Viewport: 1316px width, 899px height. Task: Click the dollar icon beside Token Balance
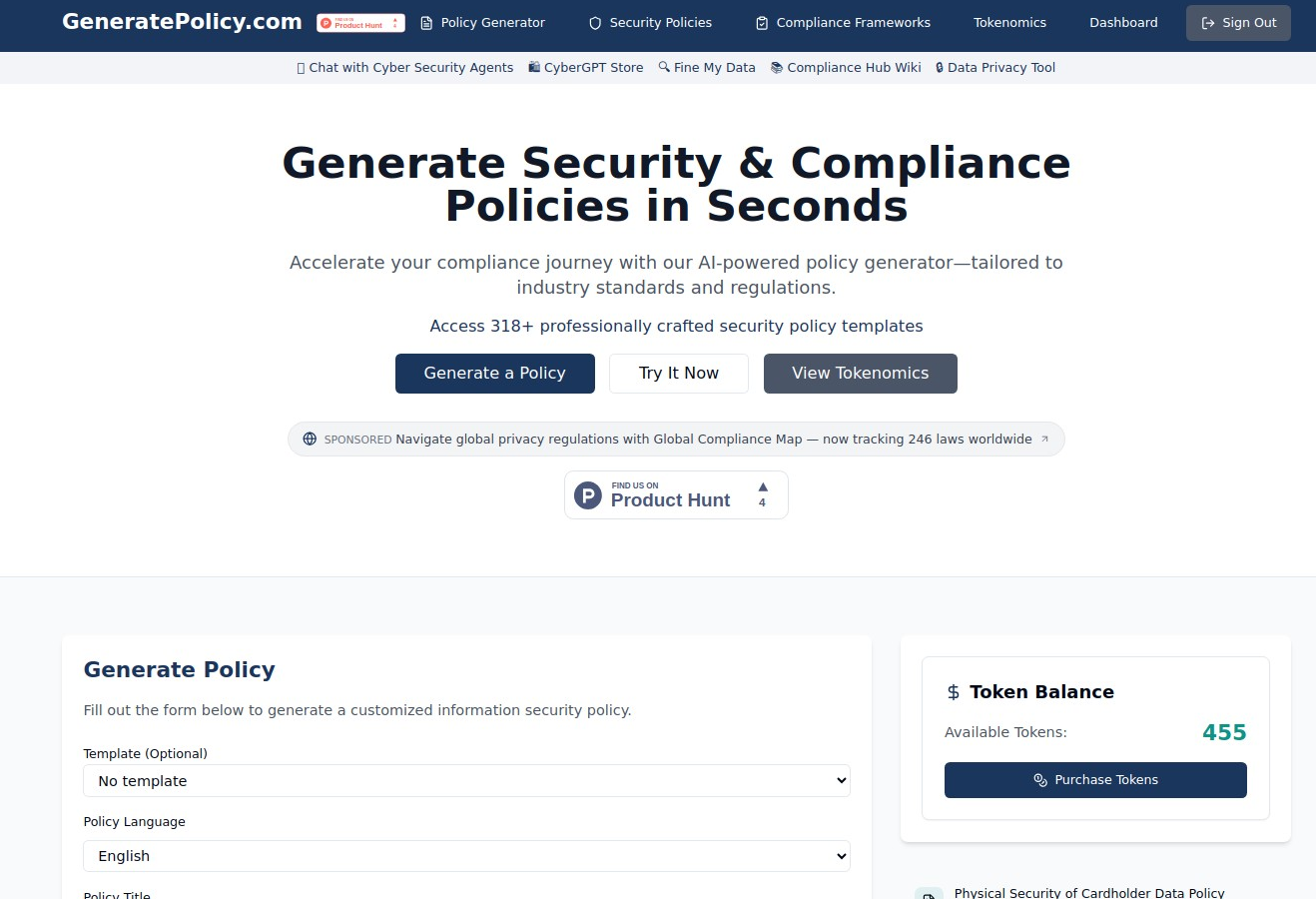pyautogui.click(x=953, y=691)
